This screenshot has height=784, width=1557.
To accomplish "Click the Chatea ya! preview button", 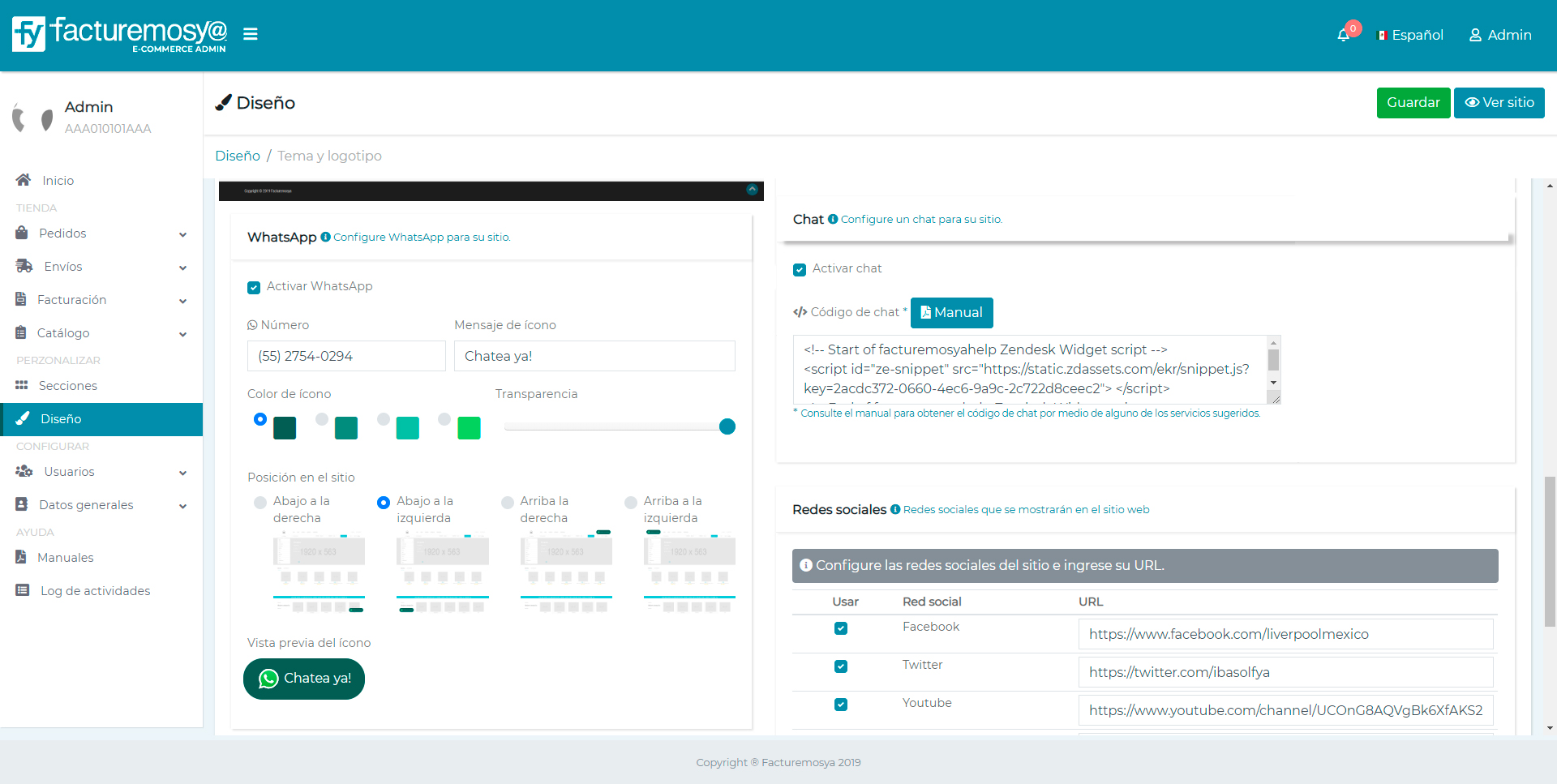I will (x=304, y=679).
